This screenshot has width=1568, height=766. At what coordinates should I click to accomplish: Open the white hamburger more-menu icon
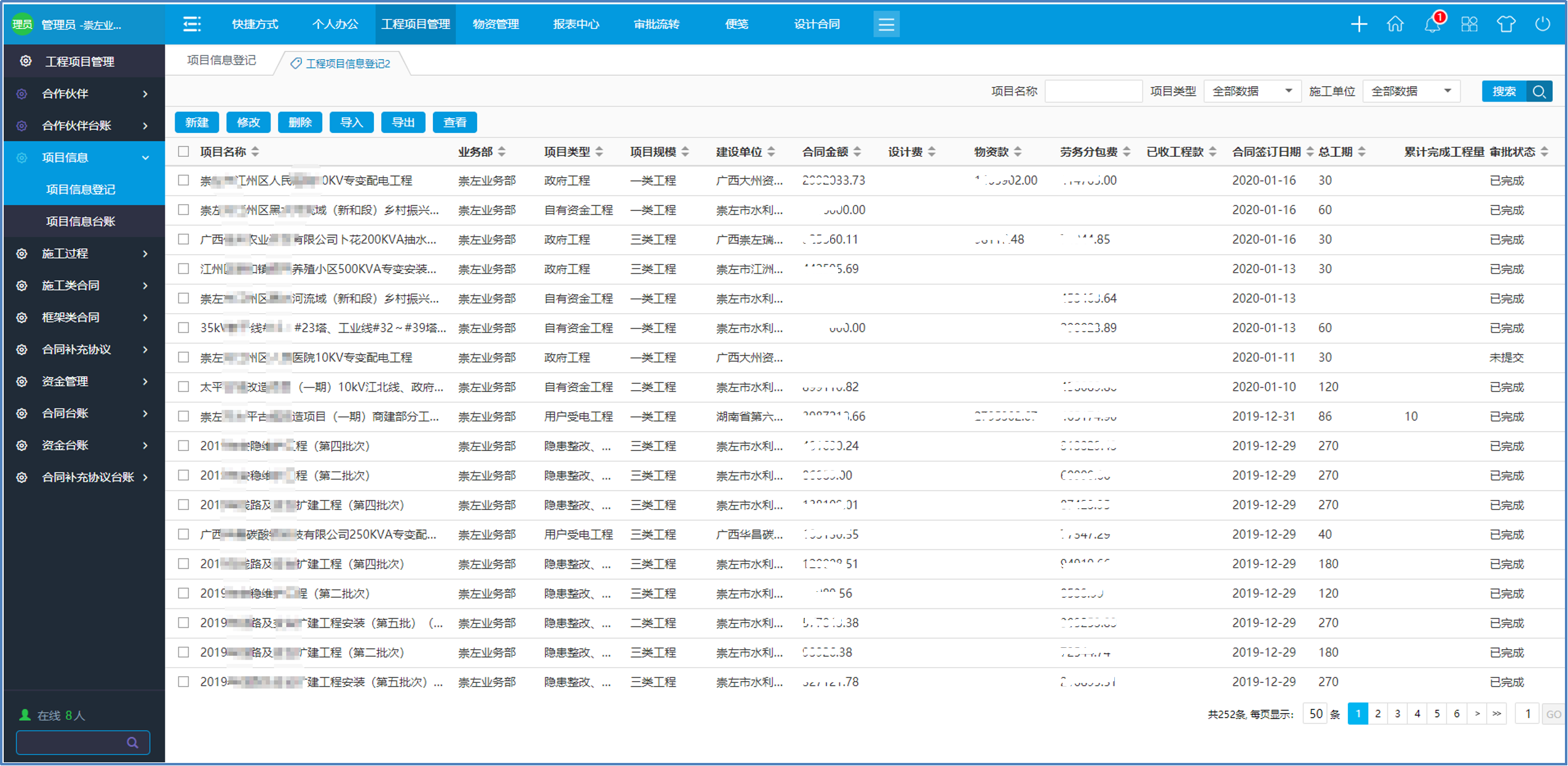pyautogui.click(x=886, y=25)
